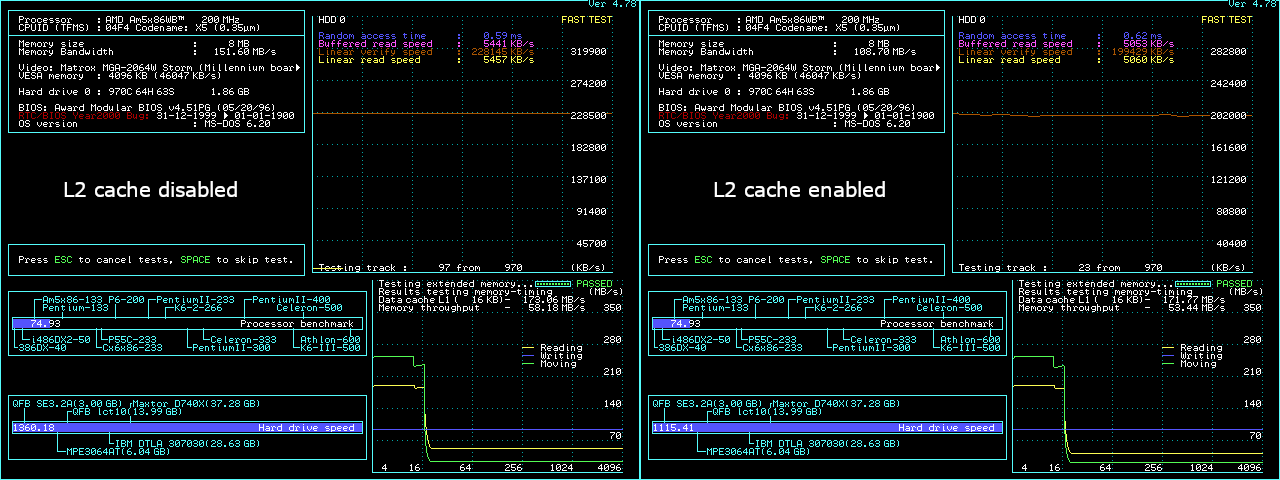Click the "Testing track : 97 from 970" status
The image size is (1280, 480).
(420, 268)
